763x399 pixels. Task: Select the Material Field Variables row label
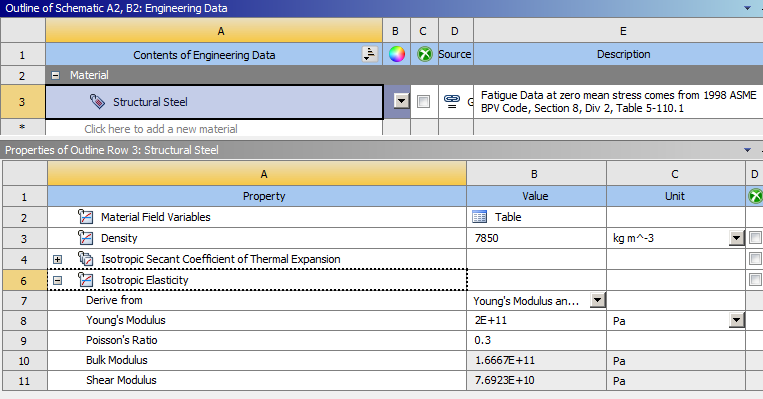pyautogui.click(x=156, y=217)
